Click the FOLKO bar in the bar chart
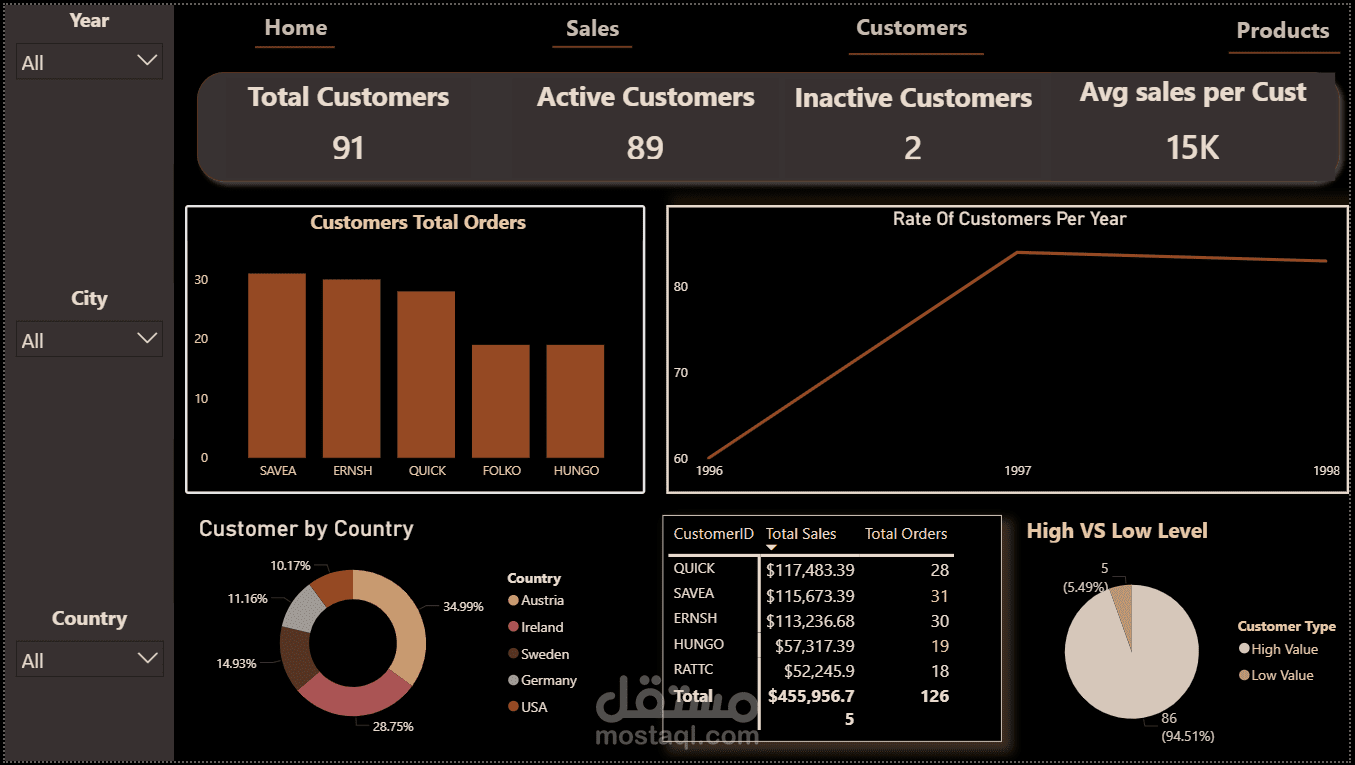The height and width of the screenshot is (765, 1355). 501,402
